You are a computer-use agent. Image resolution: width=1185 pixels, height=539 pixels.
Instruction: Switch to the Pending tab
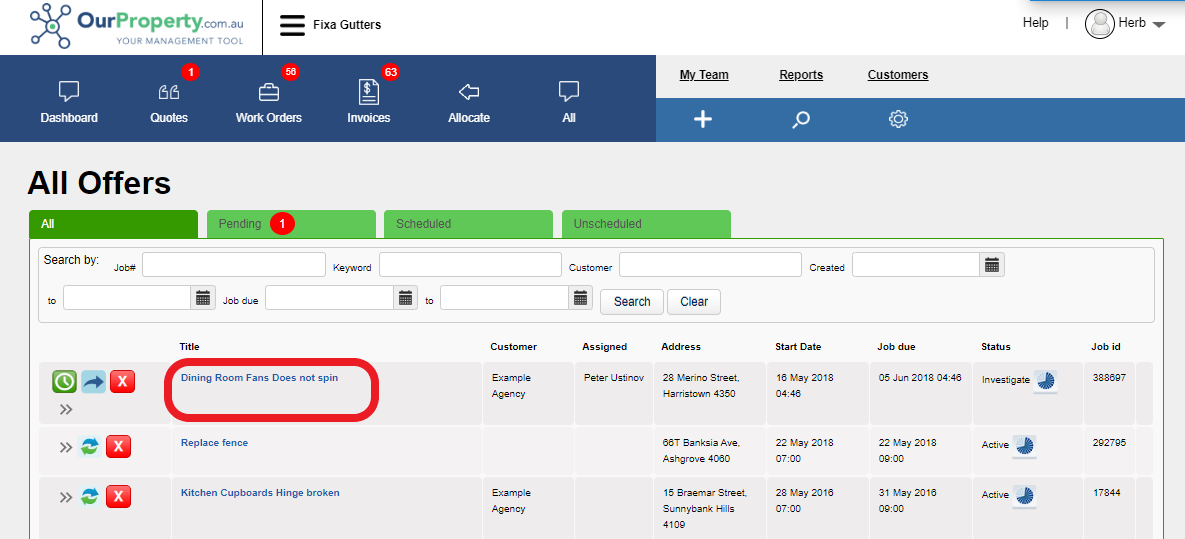(291, 224)
